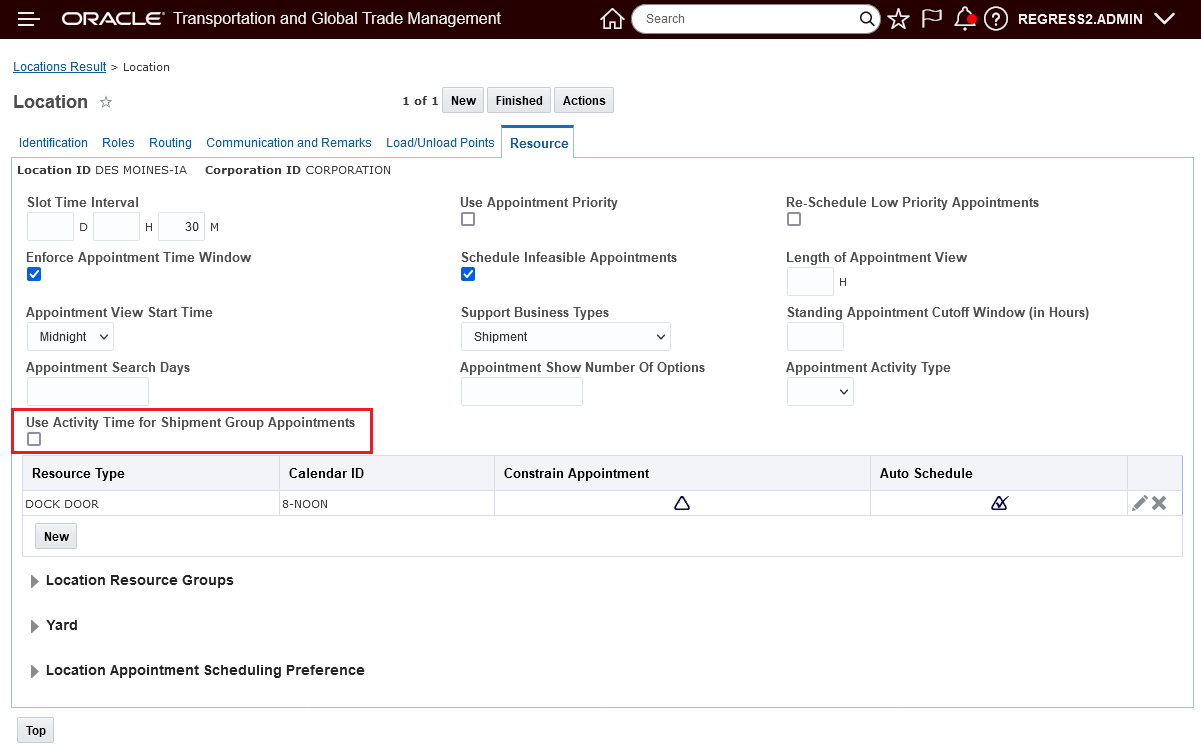Open Appointment View Start Time dropdown
Viewport: 1201px width, 750px height.
coord(70,337)
